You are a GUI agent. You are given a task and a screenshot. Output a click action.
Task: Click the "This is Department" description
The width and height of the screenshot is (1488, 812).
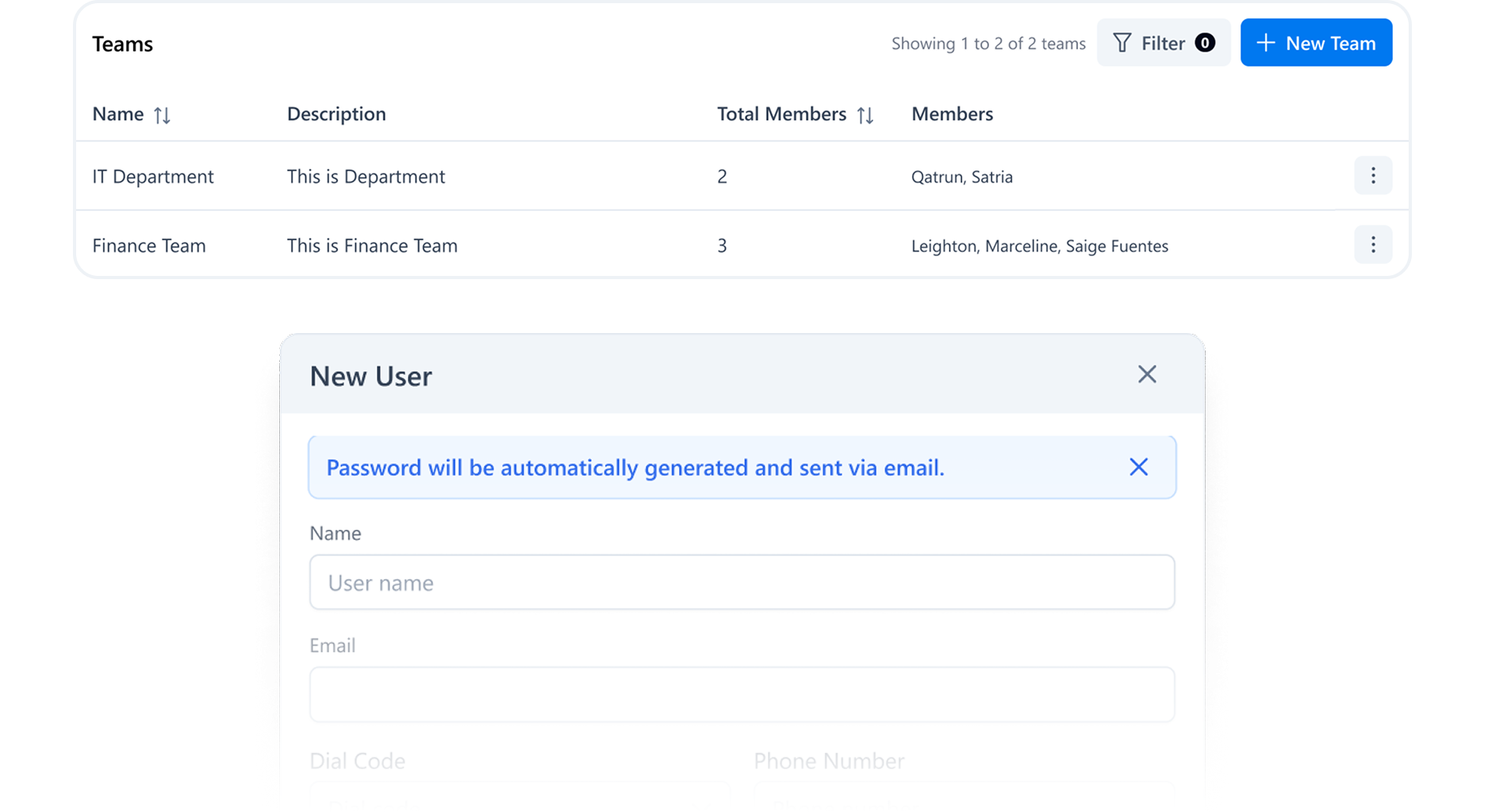[366, 176]
